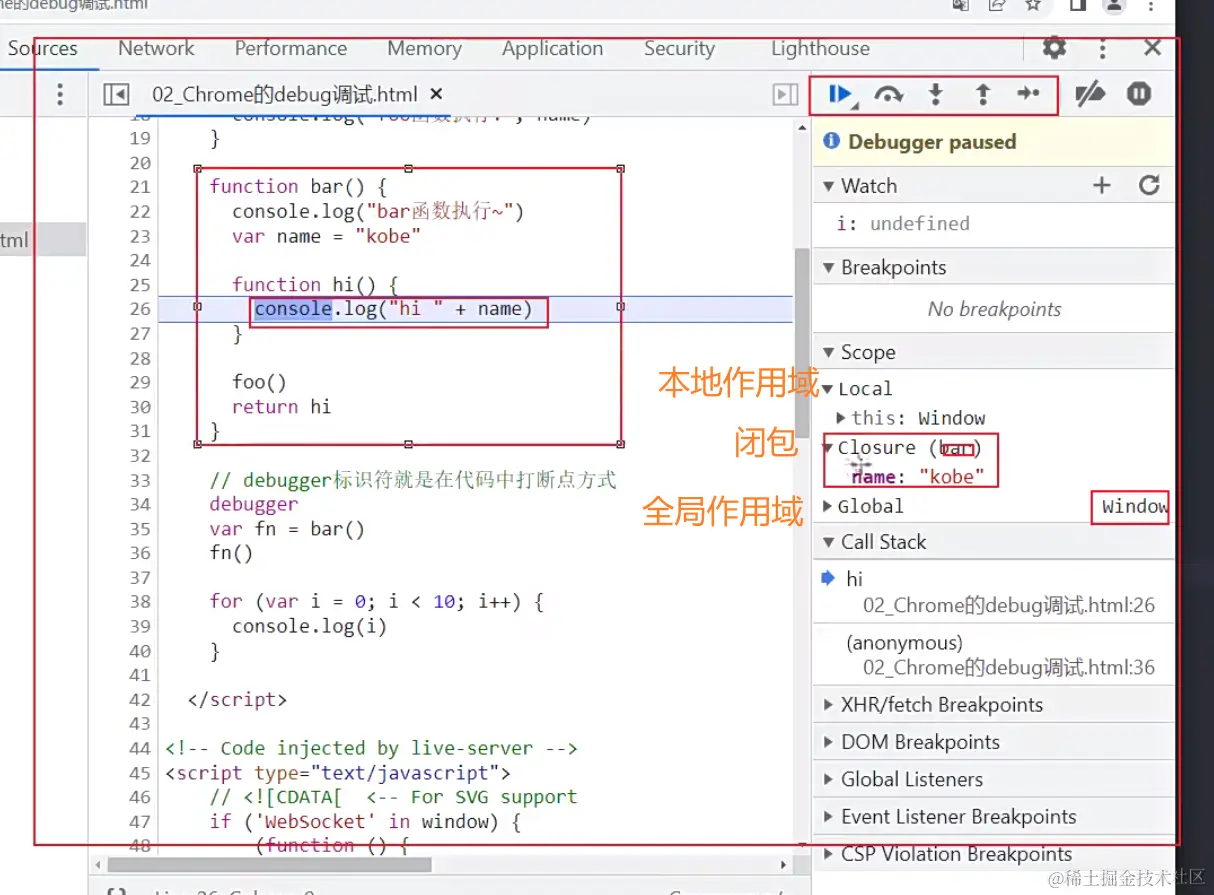Close the 02_Chrome的debug调试.html file tab
Image resolution: width=1214 pixels, height=895 pixels.
(x=436, y=94)
